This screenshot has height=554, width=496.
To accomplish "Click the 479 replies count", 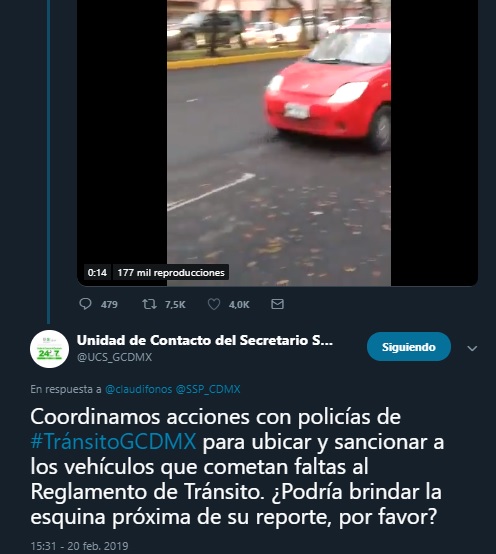I will click(x=109, y=305).
